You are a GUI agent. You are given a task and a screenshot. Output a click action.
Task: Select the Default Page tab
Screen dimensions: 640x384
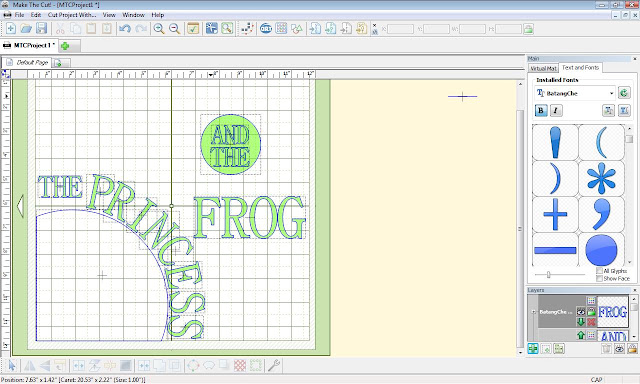pos(27,62)
